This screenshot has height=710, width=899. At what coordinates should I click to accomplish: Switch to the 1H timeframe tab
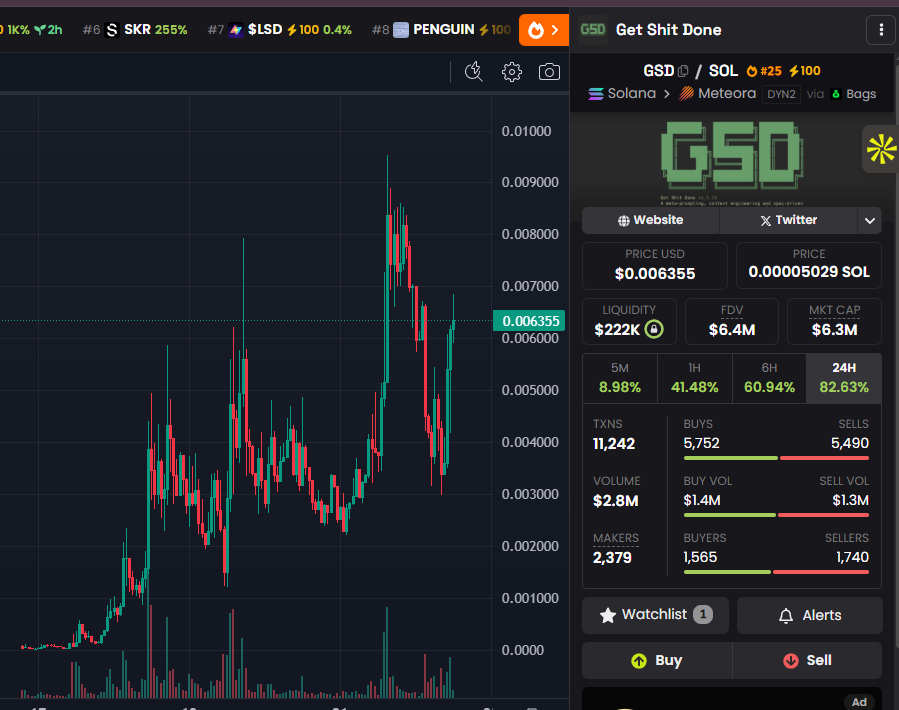tap(694, 378)
